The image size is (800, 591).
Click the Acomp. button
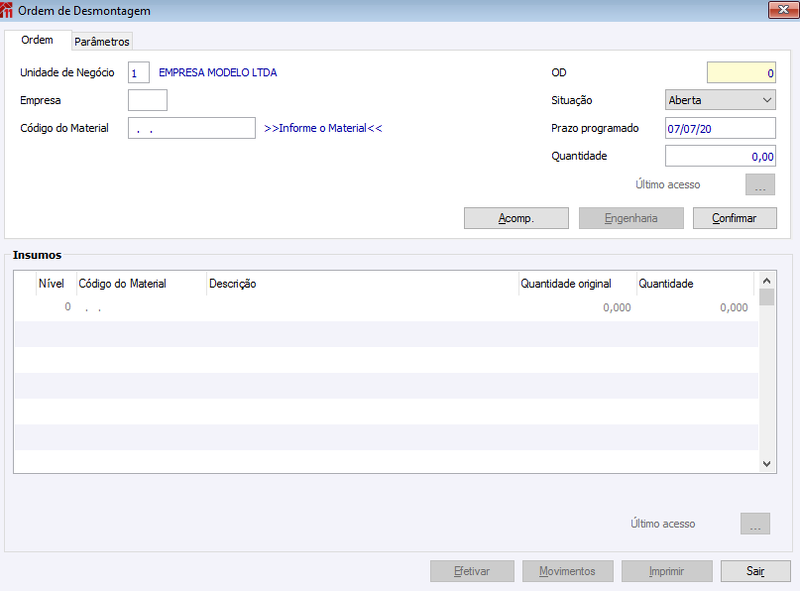click(516, 218)
